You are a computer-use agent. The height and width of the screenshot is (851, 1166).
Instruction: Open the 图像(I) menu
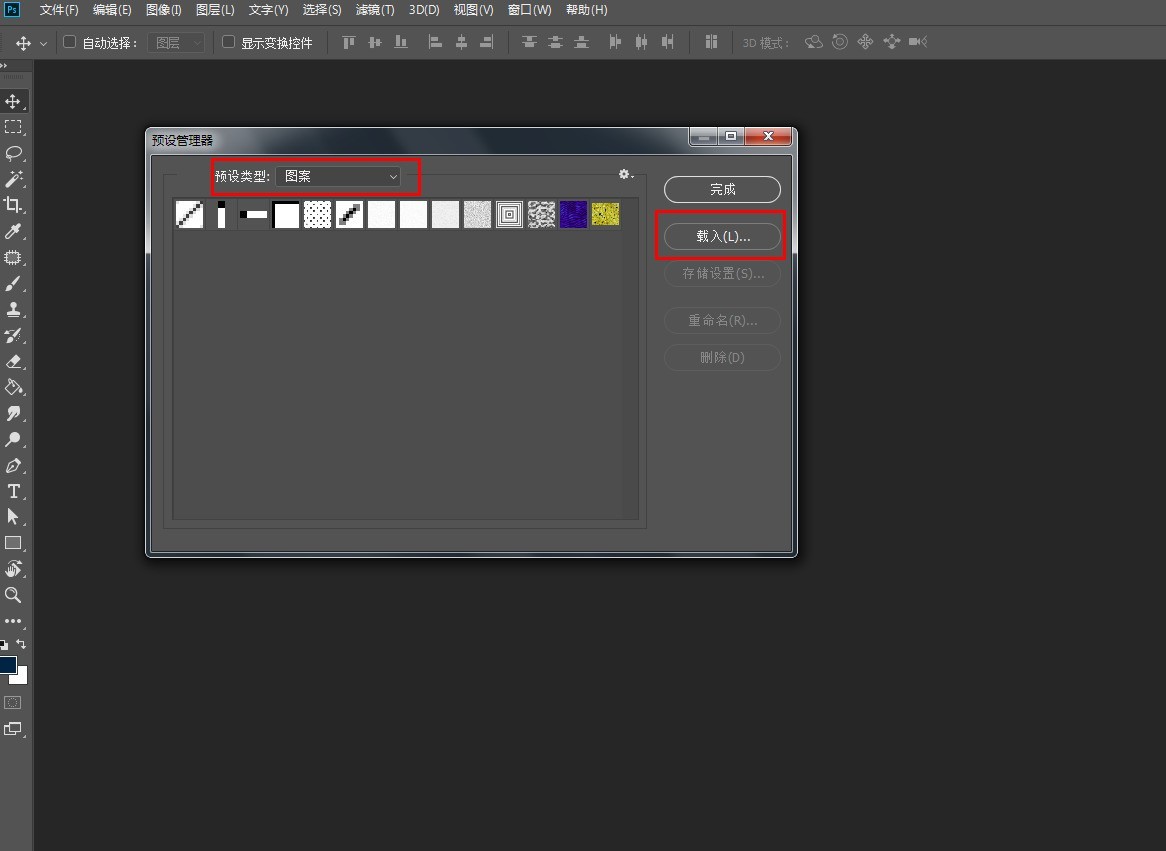pos(164,10)
